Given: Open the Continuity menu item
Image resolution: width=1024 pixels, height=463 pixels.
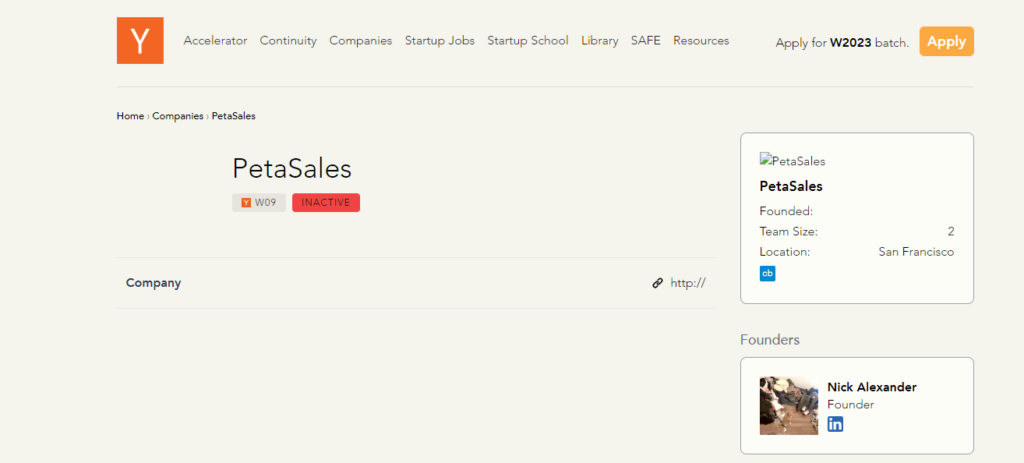Looking at the screenshot, I should click(288, 41).
